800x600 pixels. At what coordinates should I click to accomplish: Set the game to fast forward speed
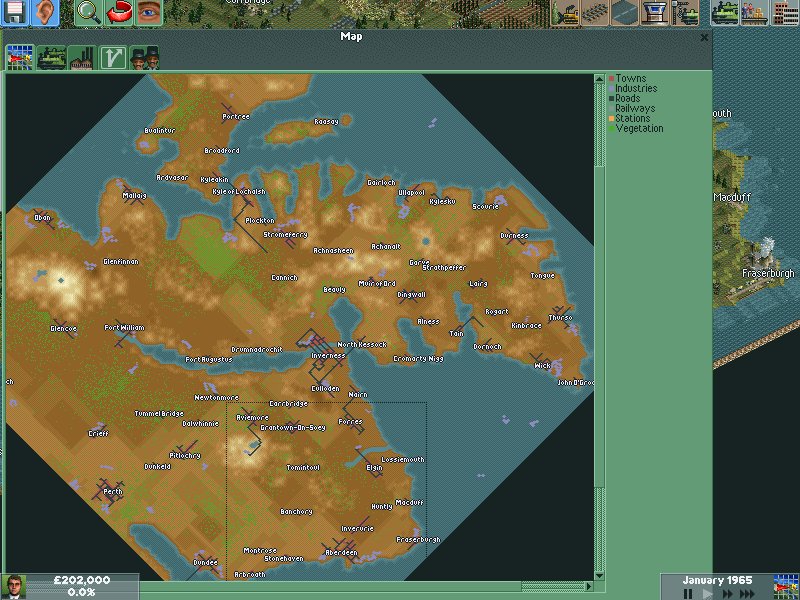(727, 594)
